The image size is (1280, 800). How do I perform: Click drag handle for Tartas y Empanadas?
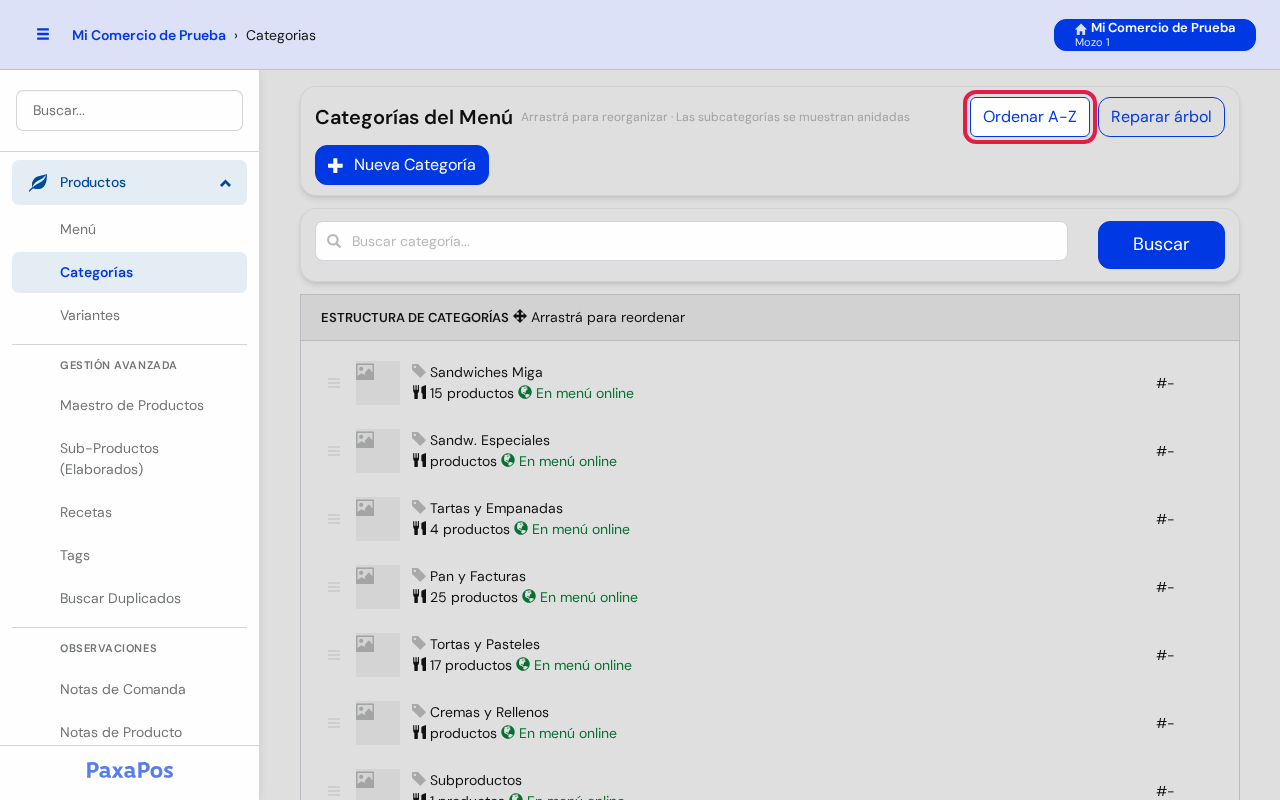[x=334, y=519]
